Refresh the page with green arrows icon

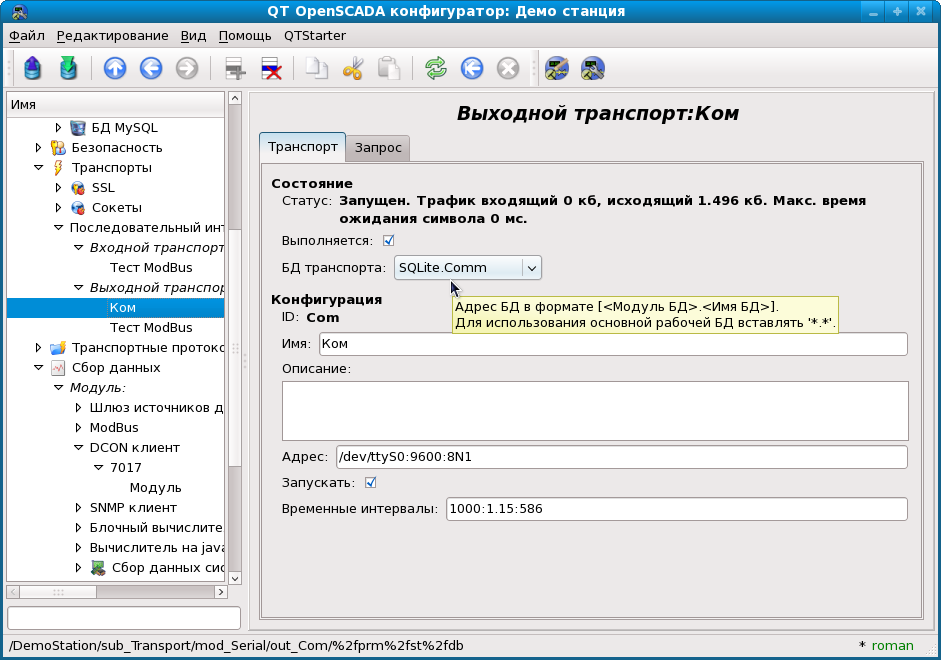point(435,68)
